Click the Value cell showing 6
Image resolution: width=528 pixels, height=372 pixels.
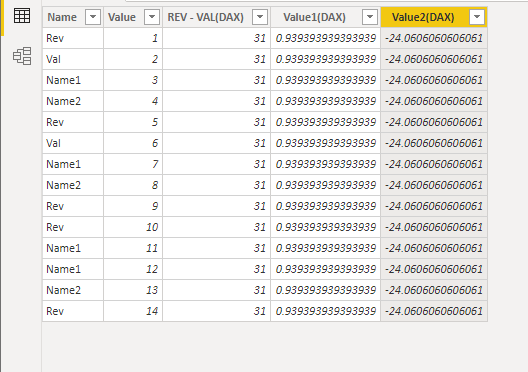tap(133, 143)
